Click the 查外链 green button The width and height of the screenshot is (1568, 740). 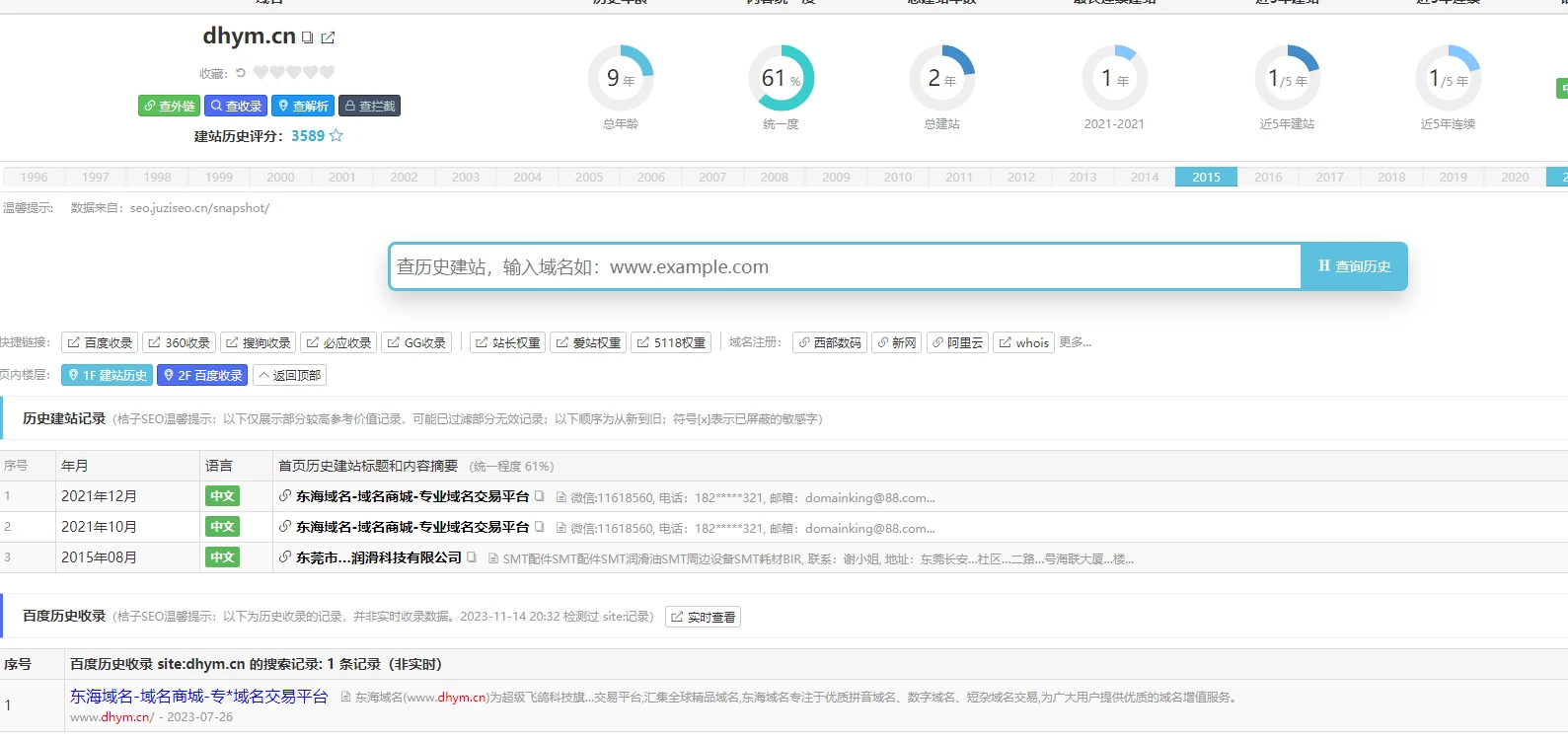[169, 106]
